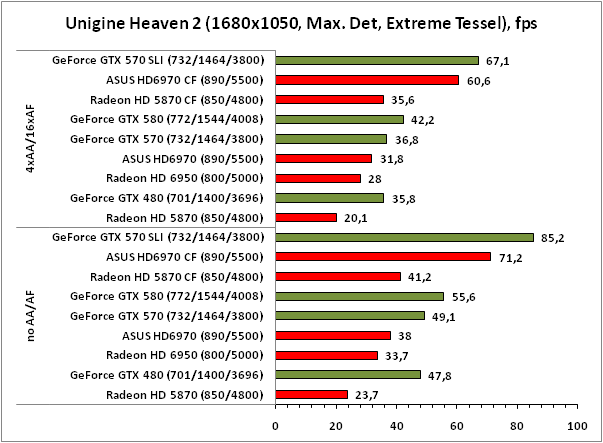The width and height of the screenshot is (603, 443).
Task: Select the green bar showing 55,6
Action: pos(359,296)
